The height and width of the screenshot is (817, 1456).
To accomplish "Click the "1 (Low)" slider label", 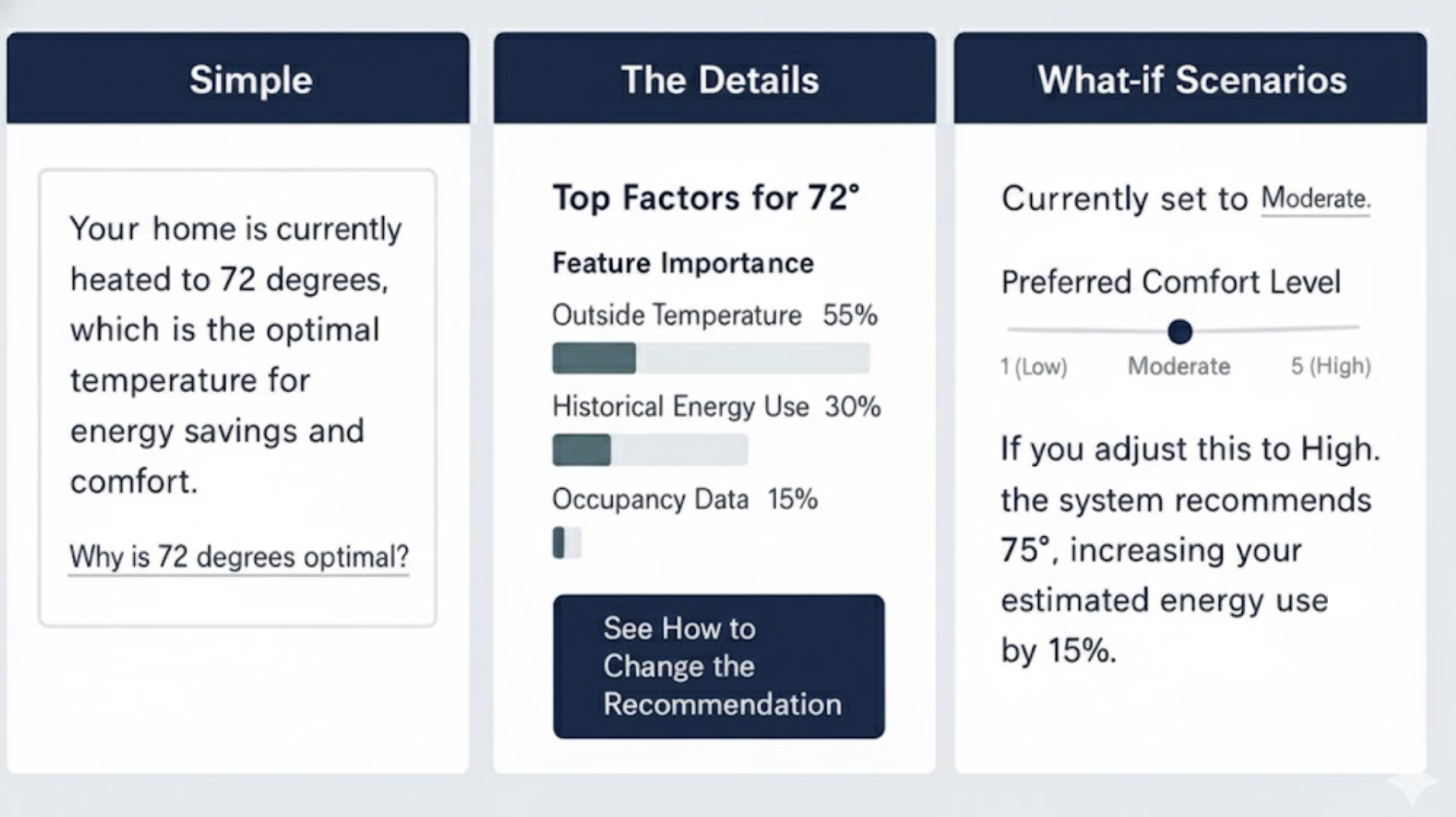I will (1033, 366).
